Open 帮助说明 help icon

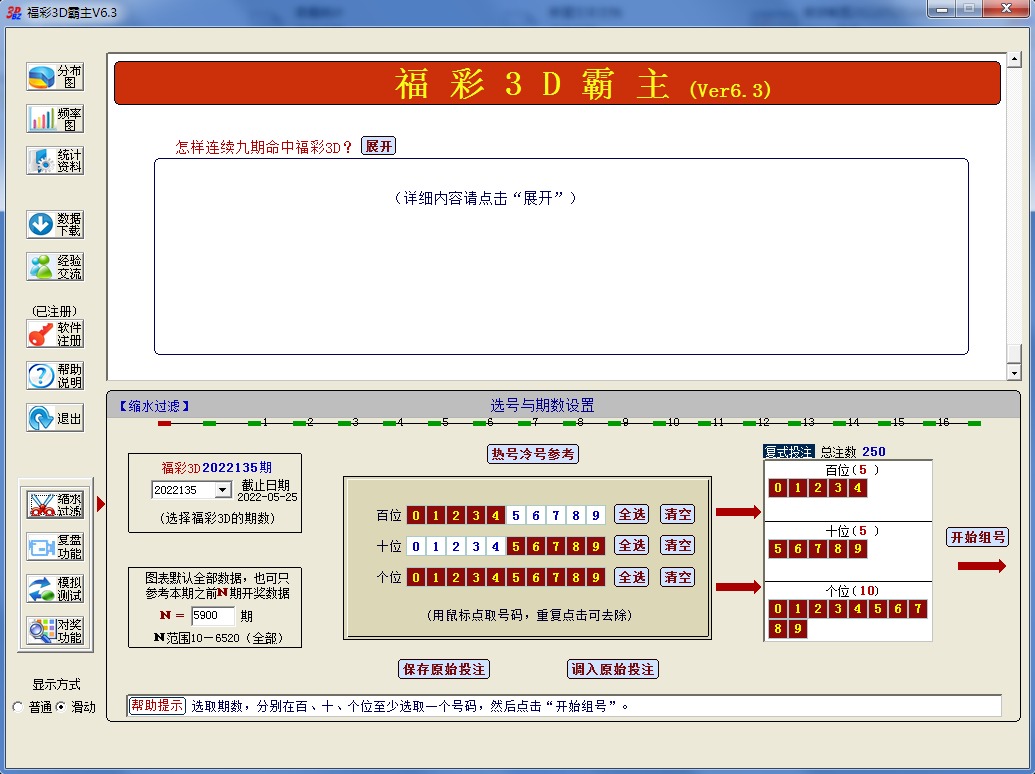tap(55, 376)
